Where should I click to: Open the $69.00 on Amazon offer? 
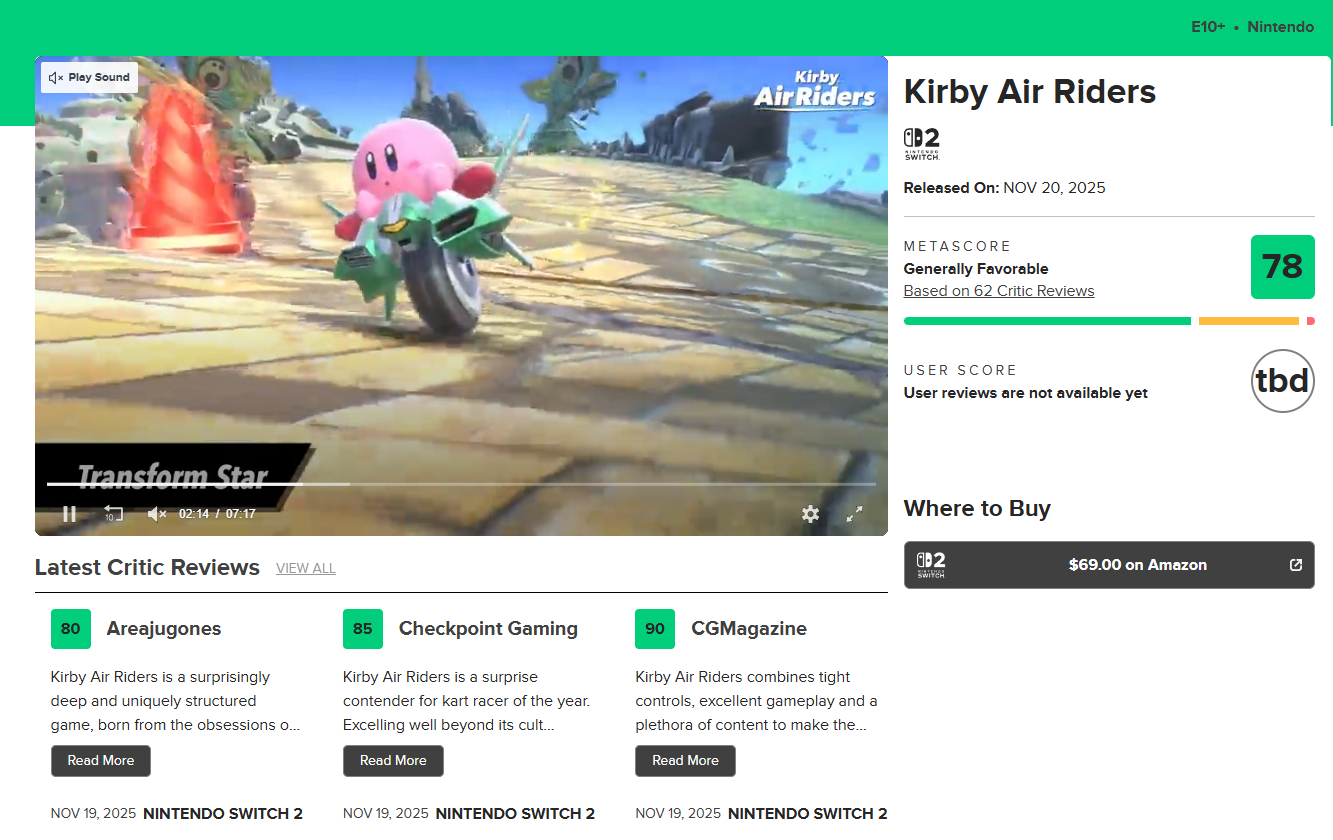coord(1109,565)
